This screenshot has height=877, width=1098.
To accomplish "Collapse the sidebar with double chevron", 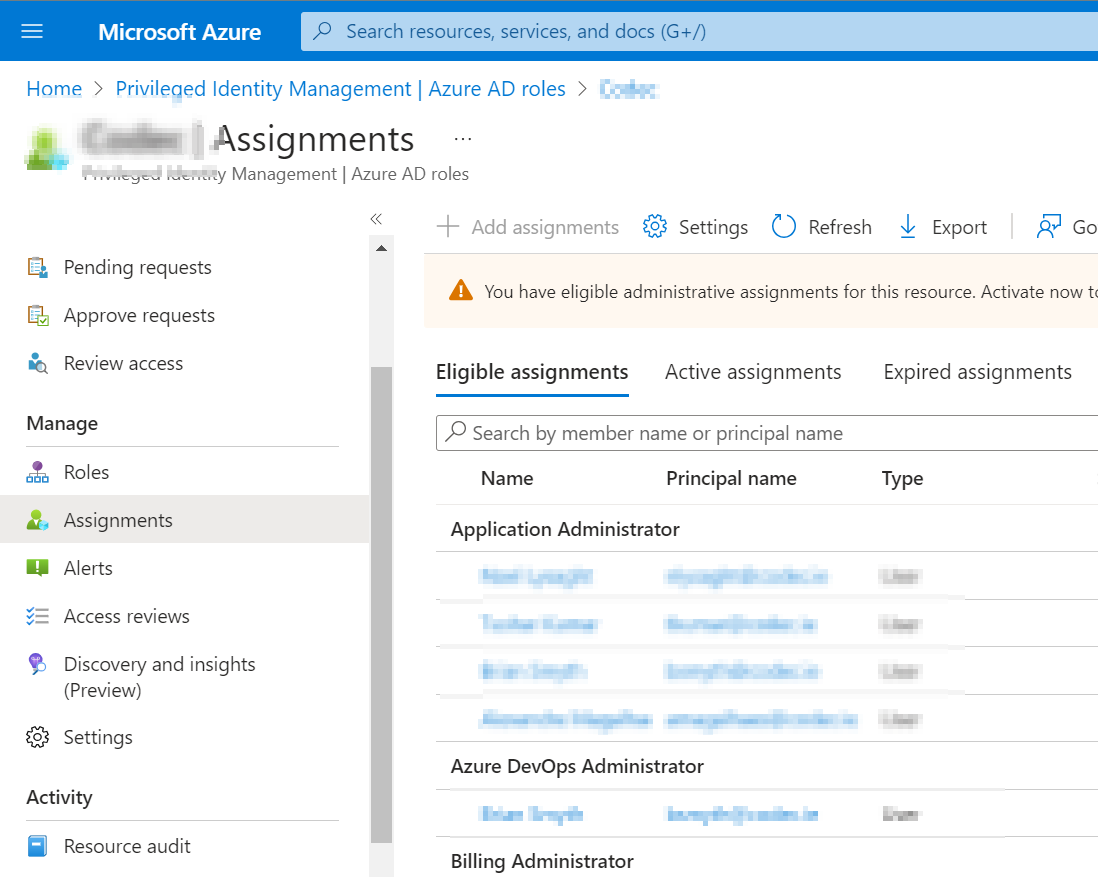I will 376,219.
